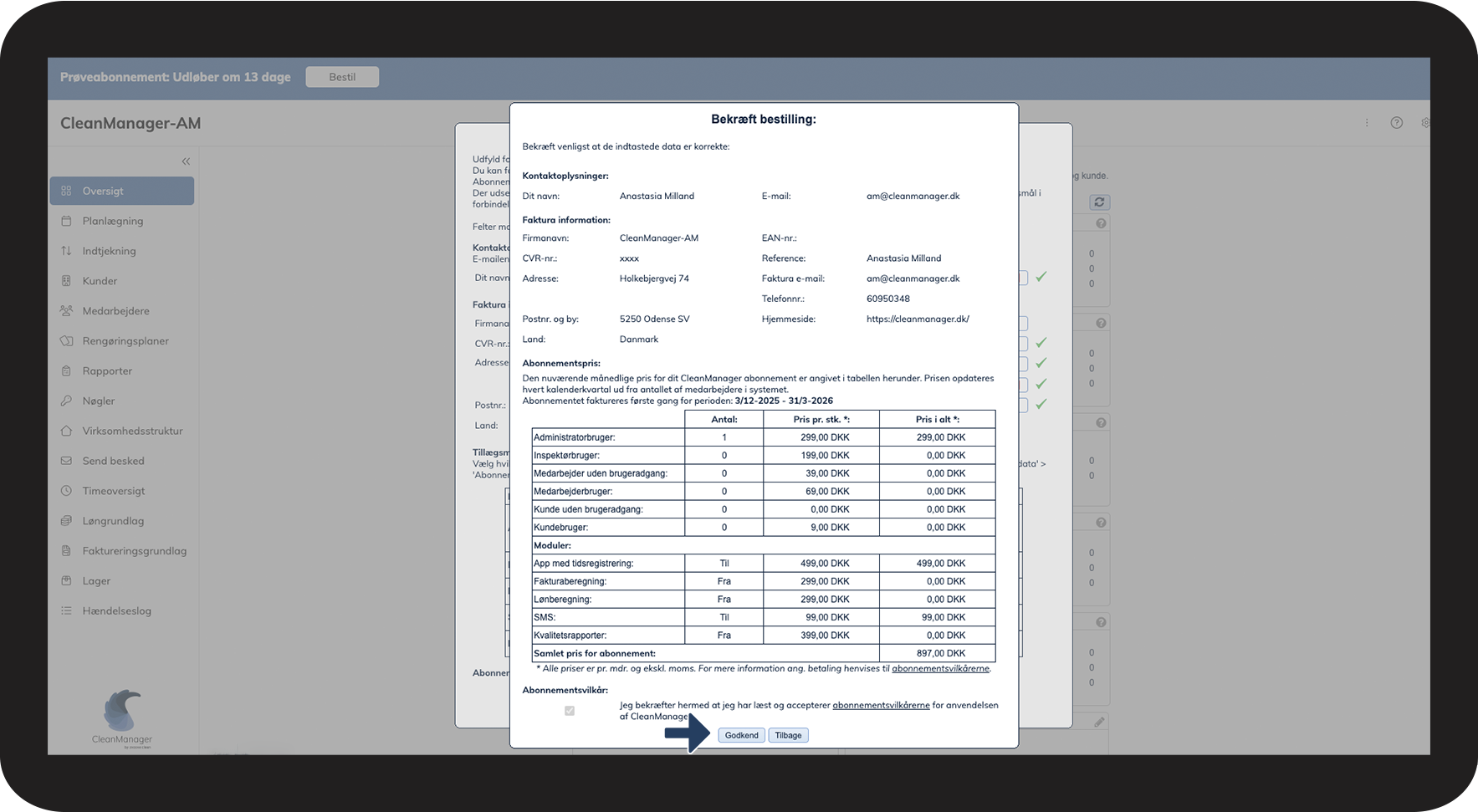Viewport: 1478px width, 812px height.
Task: Click the Indtjekning arrows icon
Action: (66, 251)
